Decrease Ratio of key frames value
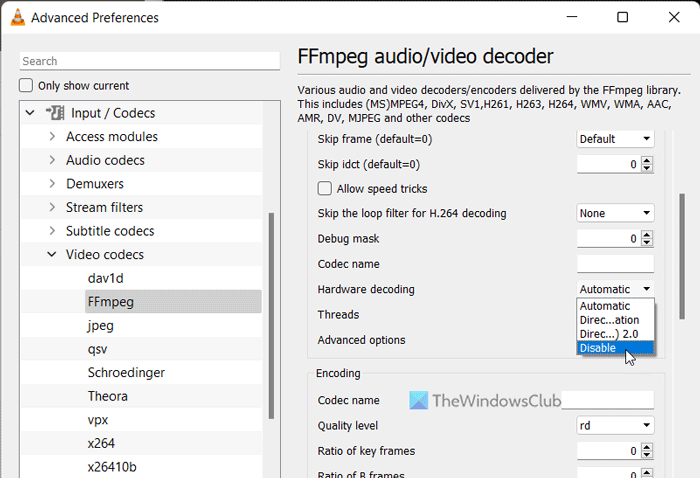700x478 pixels. 647,455
